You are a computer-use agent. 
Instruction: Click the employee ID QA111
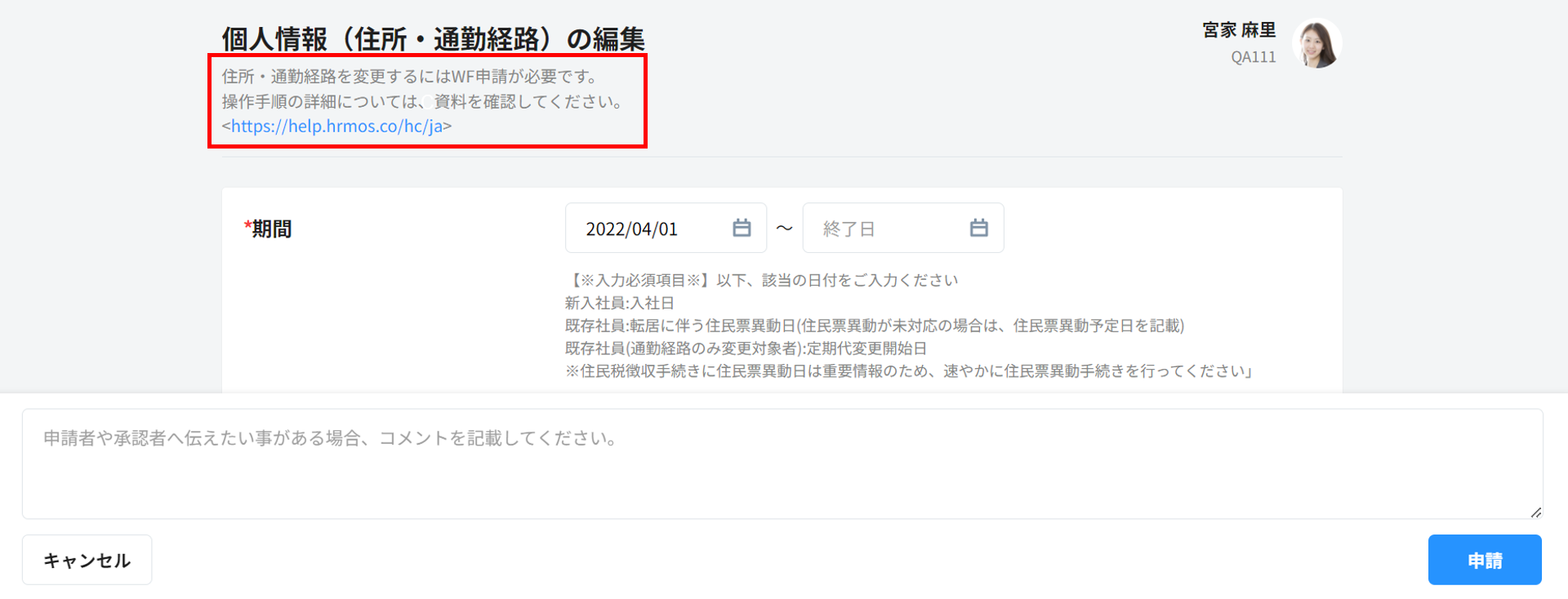[1253, 57]
